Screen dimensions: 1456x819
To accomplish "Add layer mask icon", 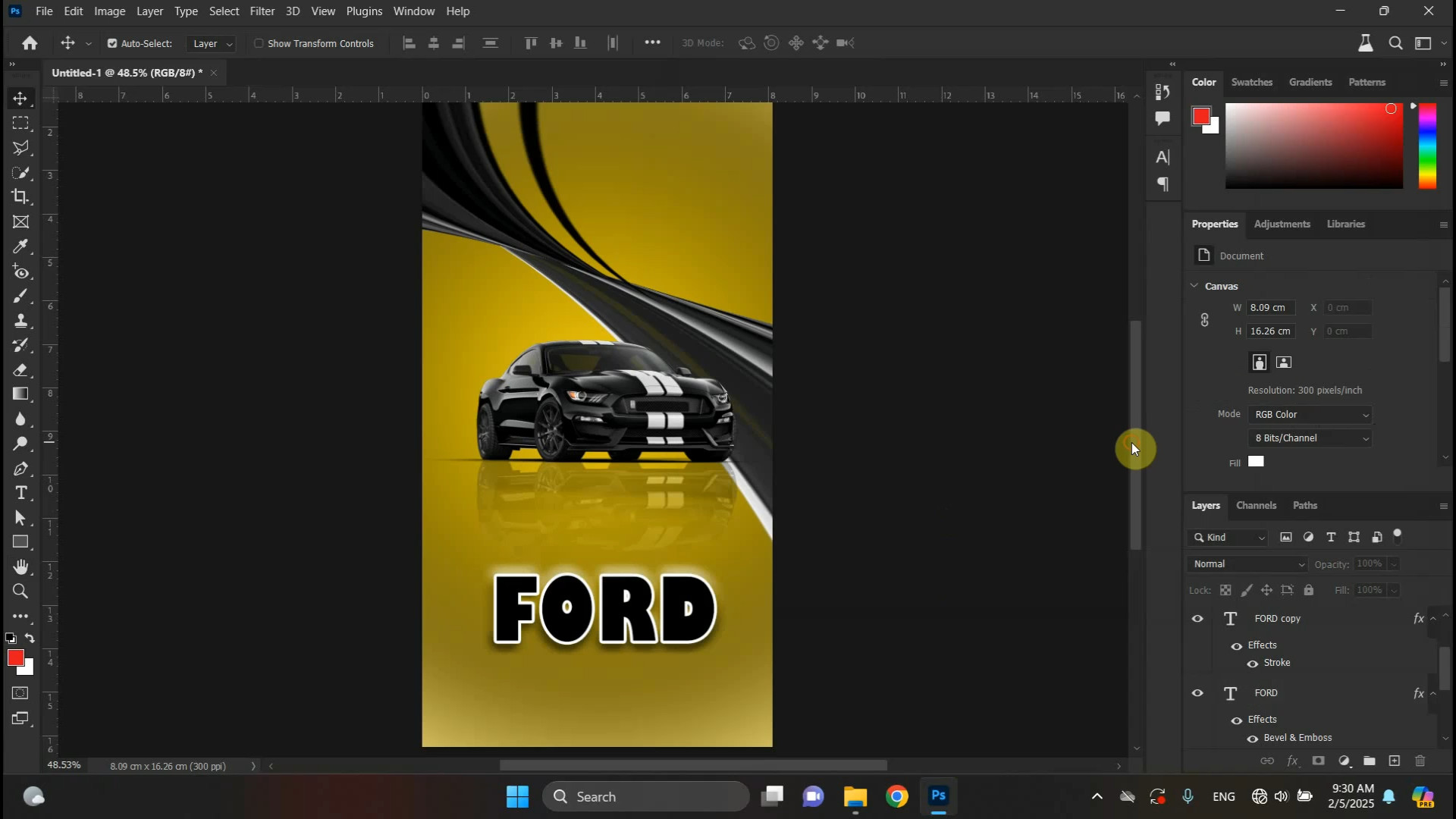I will [1318, 761].
